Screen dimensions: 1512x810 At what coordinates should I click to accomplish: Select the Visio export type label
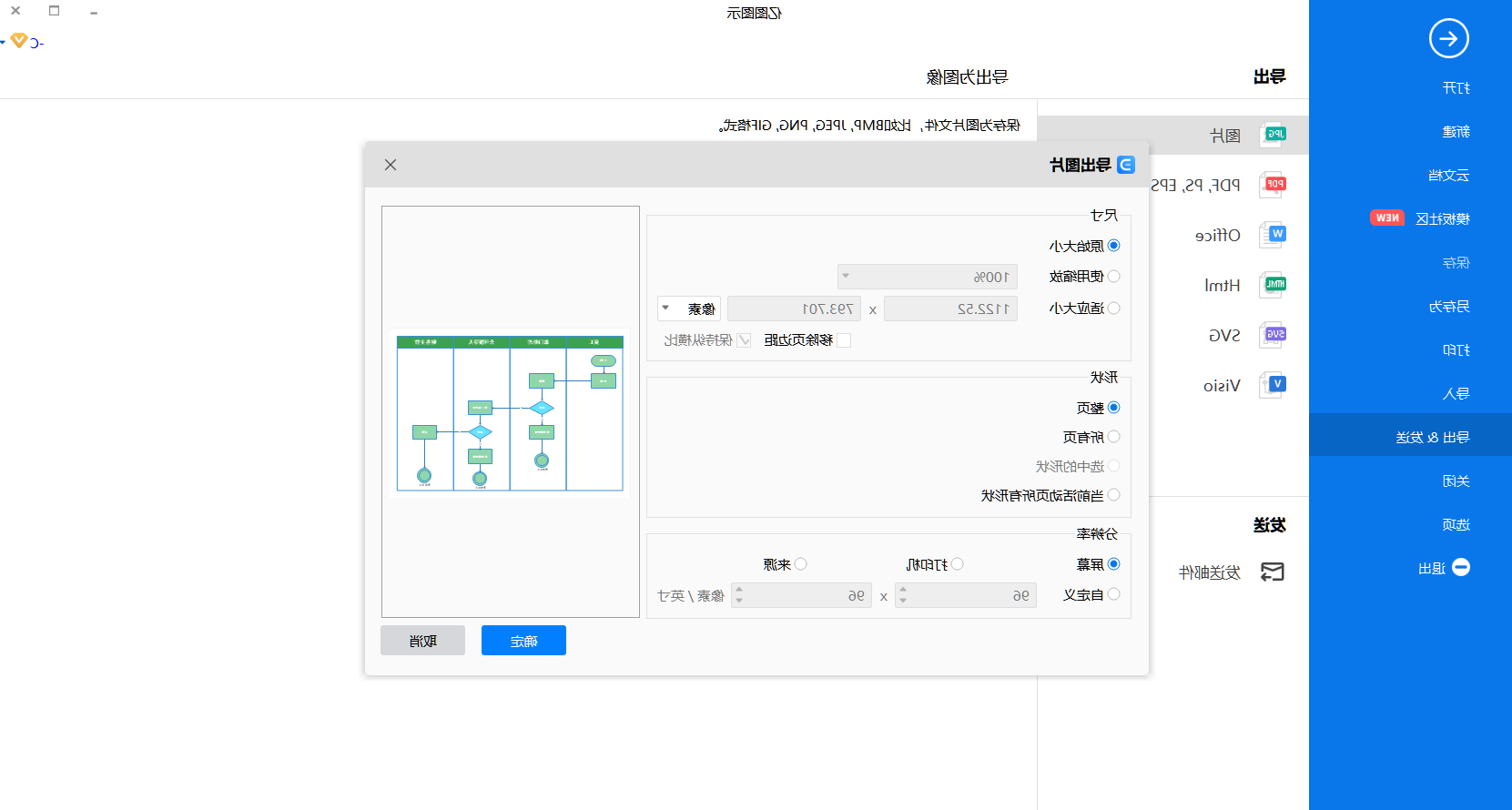point(1222,386)
